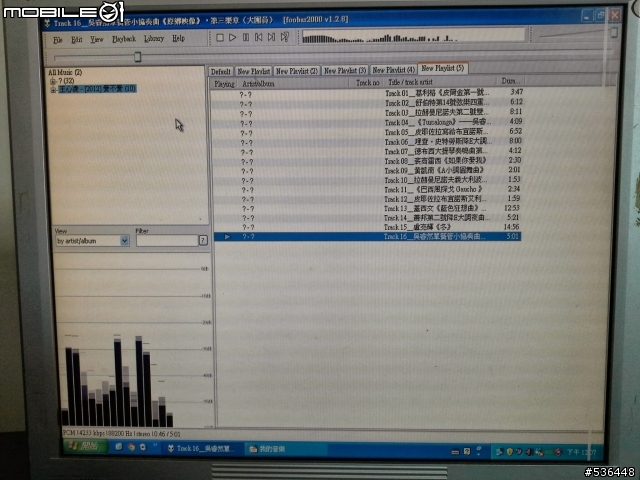Click the PCM status bar text
This screenshot has width=640, height=480.
click(121, 433)
